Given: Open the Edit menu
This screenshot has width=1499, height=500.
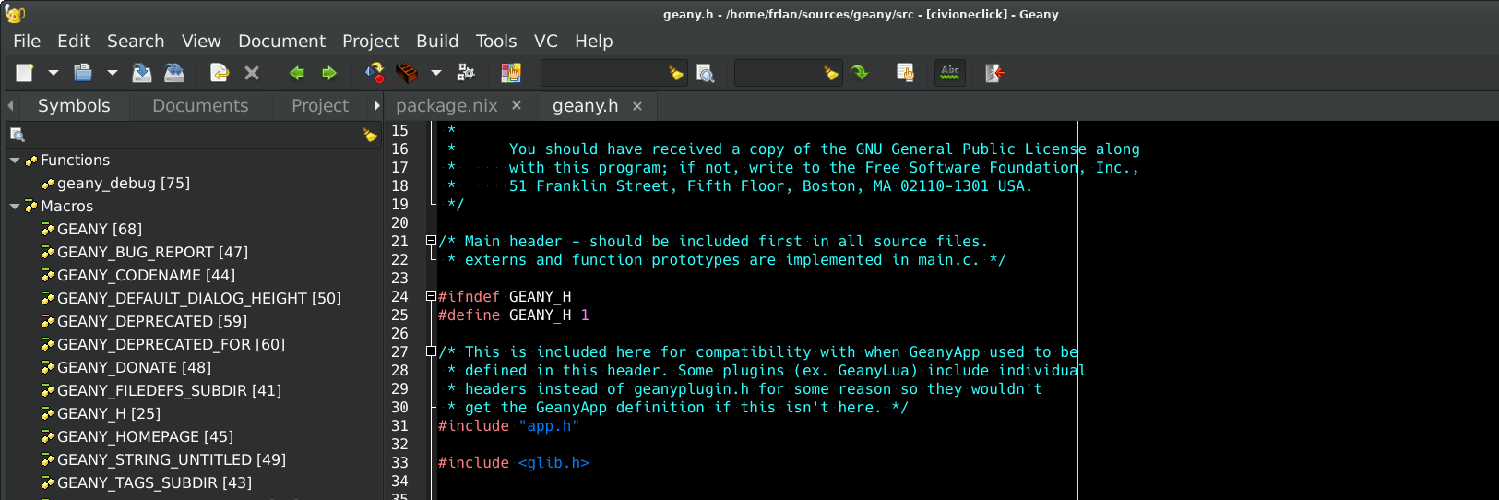Looking at the screenshot, I should (73, 41).
